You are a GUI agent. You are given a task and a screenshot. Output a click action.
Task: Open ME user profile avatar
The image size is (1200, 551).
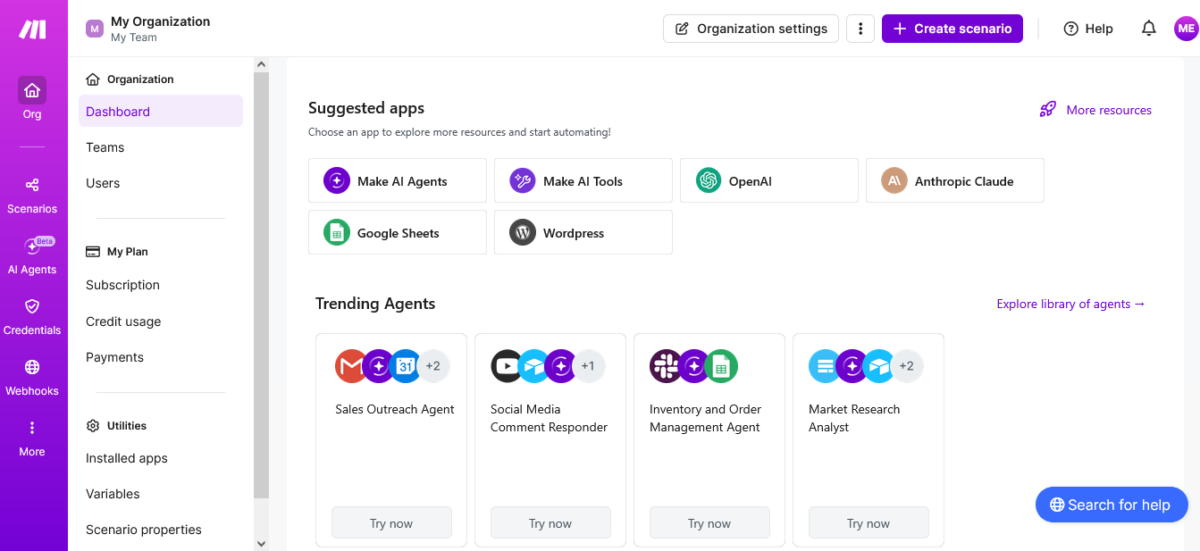pyautogui.click(x=1186, y=28)
